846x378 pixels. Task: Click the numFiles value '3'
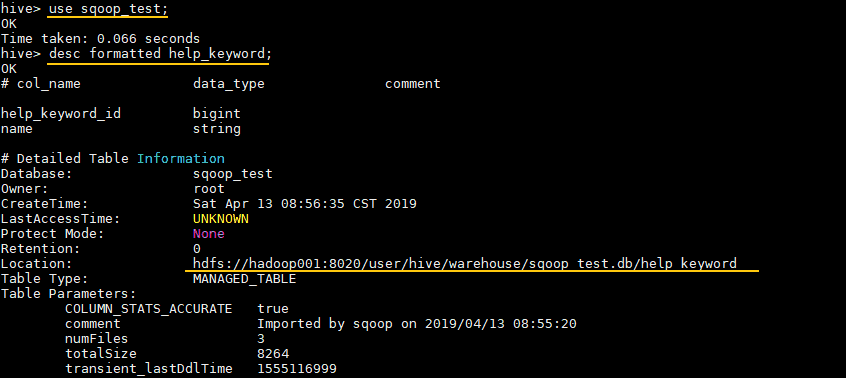(261, 339)
